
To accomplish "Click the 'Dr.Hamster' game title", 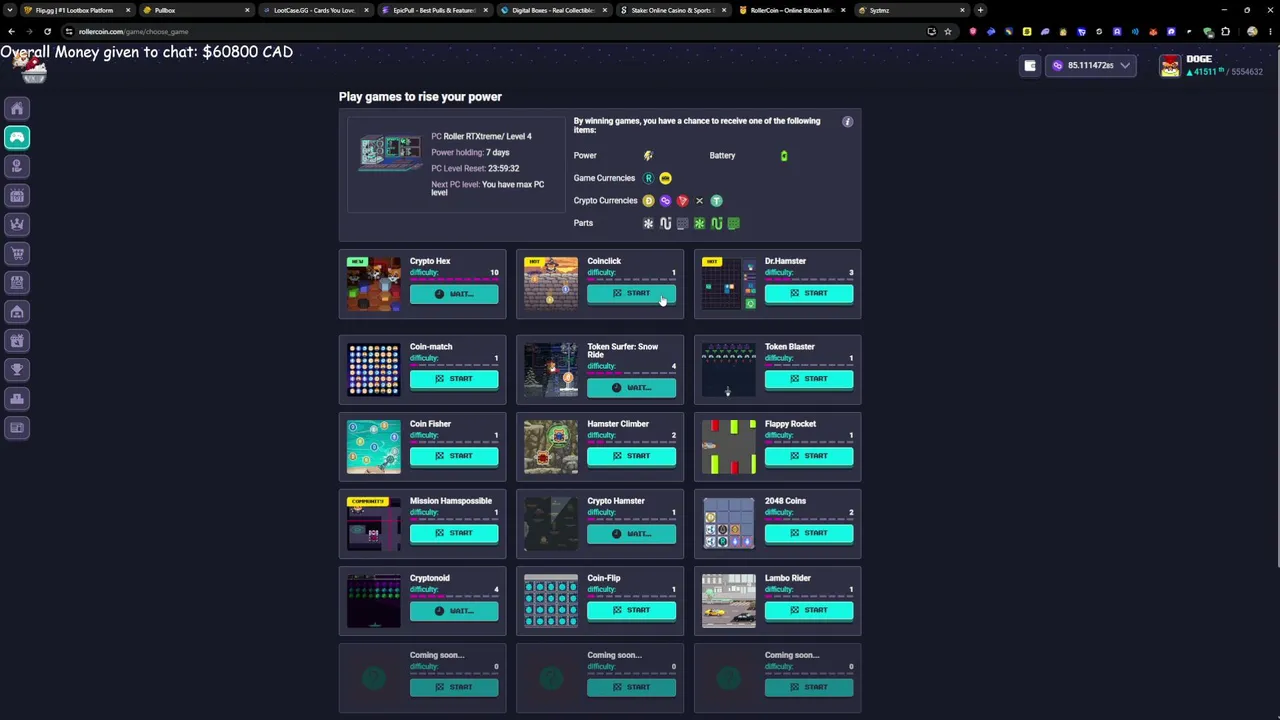I will (785, 261).
